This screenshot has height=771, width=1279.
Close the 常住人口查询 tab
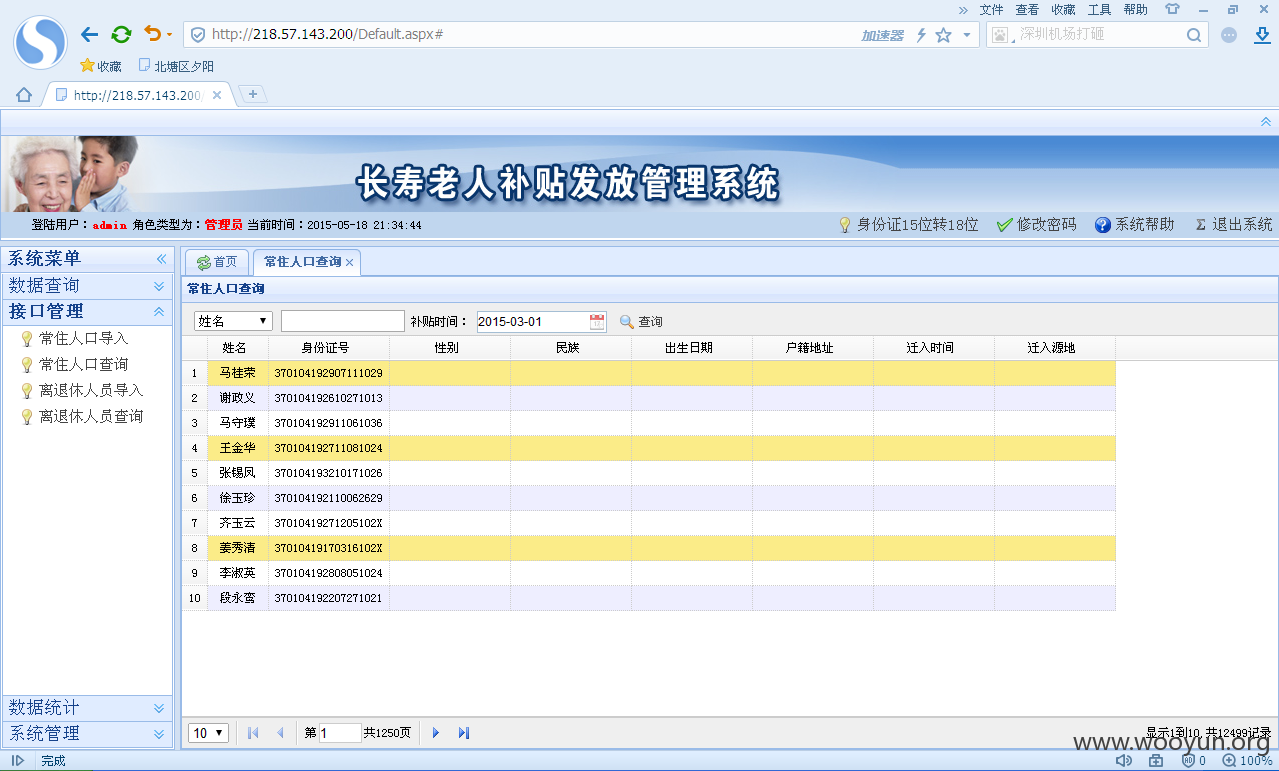coord(350,263)
